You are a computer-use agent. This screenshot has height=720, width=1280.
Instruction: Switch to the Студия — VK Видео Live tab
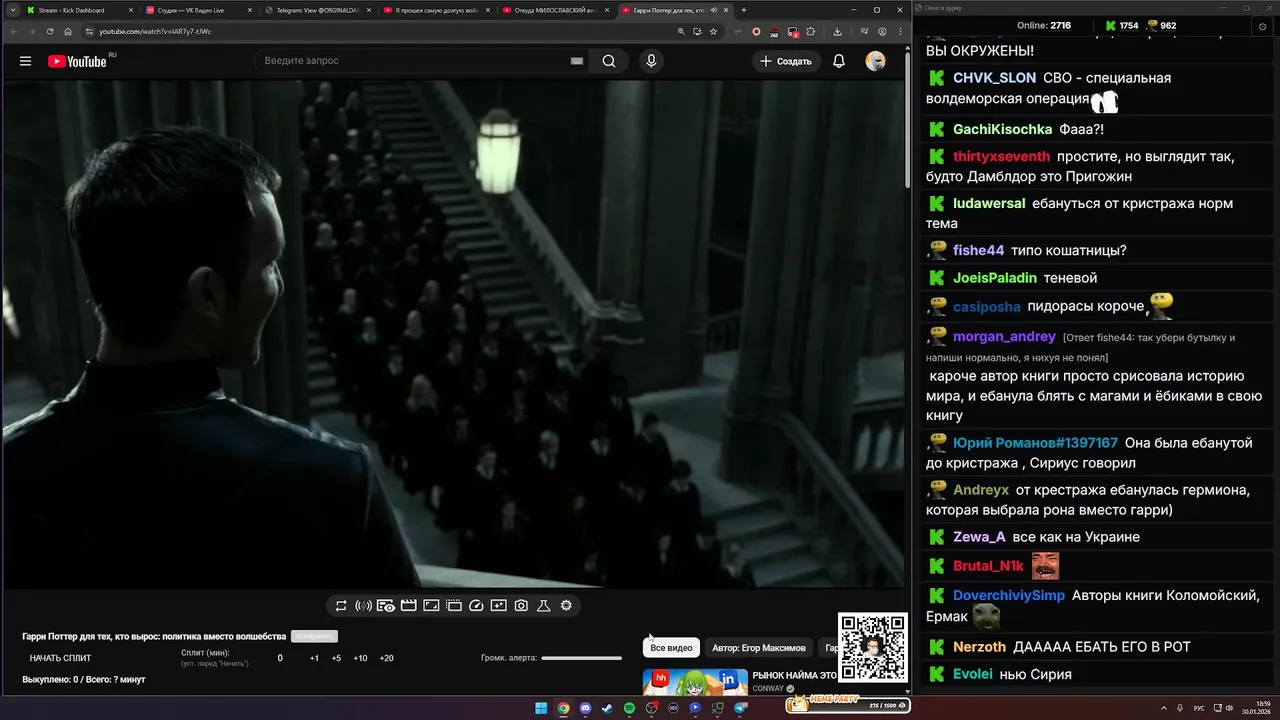point(197,10)
